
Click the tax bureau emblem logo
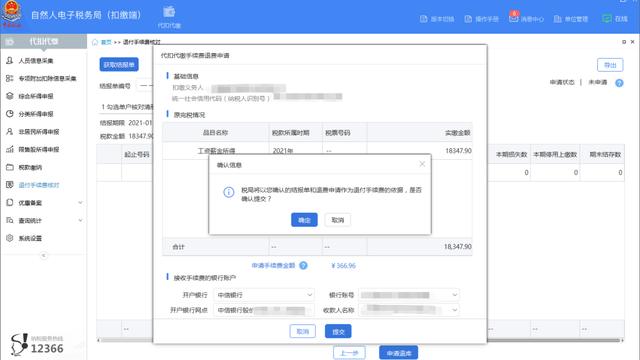[11, 13]
